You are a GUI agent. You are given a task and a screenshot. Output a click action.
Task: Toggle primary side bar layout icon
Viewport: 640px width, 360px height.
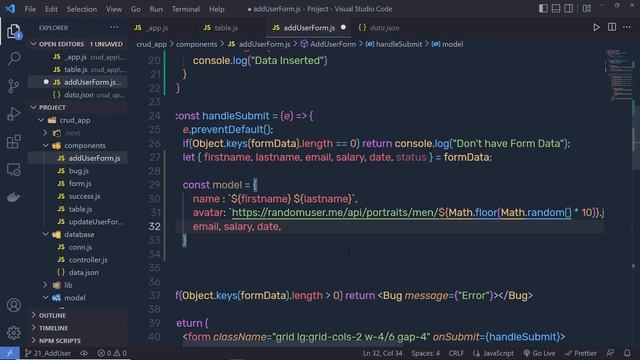click(543, 9)
